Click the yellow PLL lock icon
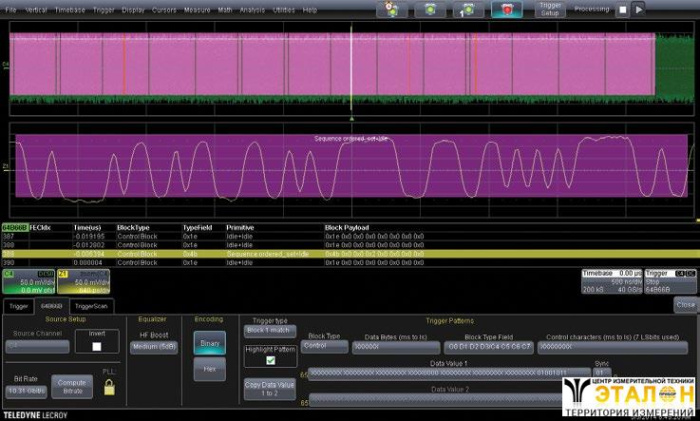The width and height of the screenshot is (700, 421). [x=108, y=386]
